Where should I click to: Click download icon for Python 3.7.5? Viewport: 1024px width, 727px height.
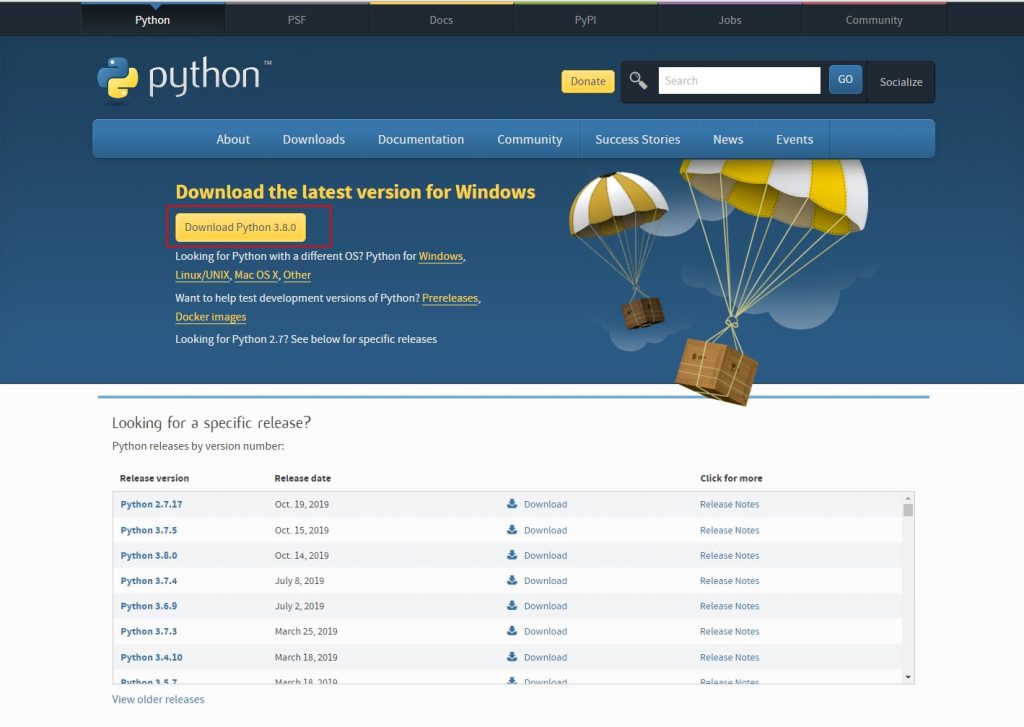click(x=512, y=530)
